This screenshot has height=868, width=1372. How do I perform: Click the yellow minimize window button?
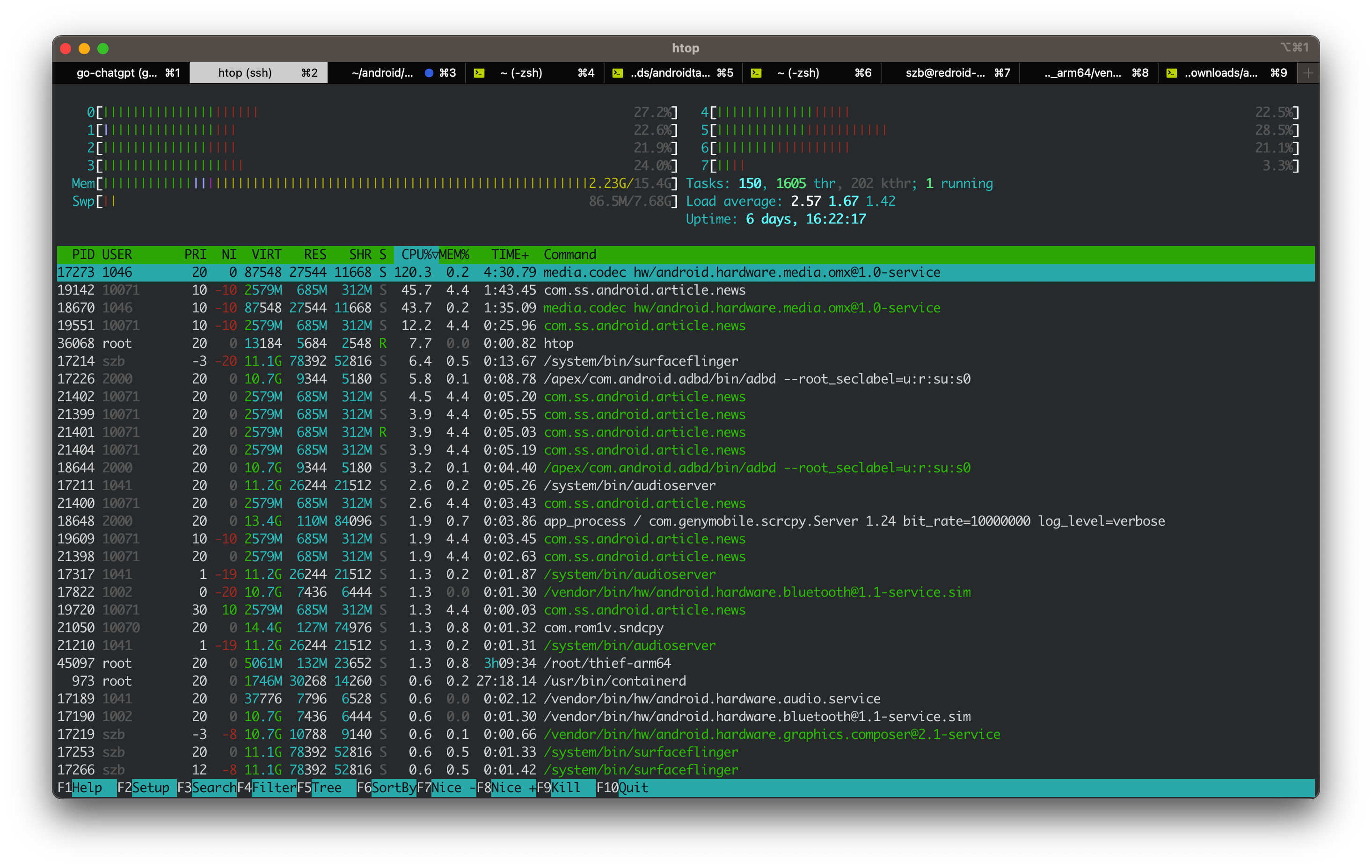tap(84, 49)
